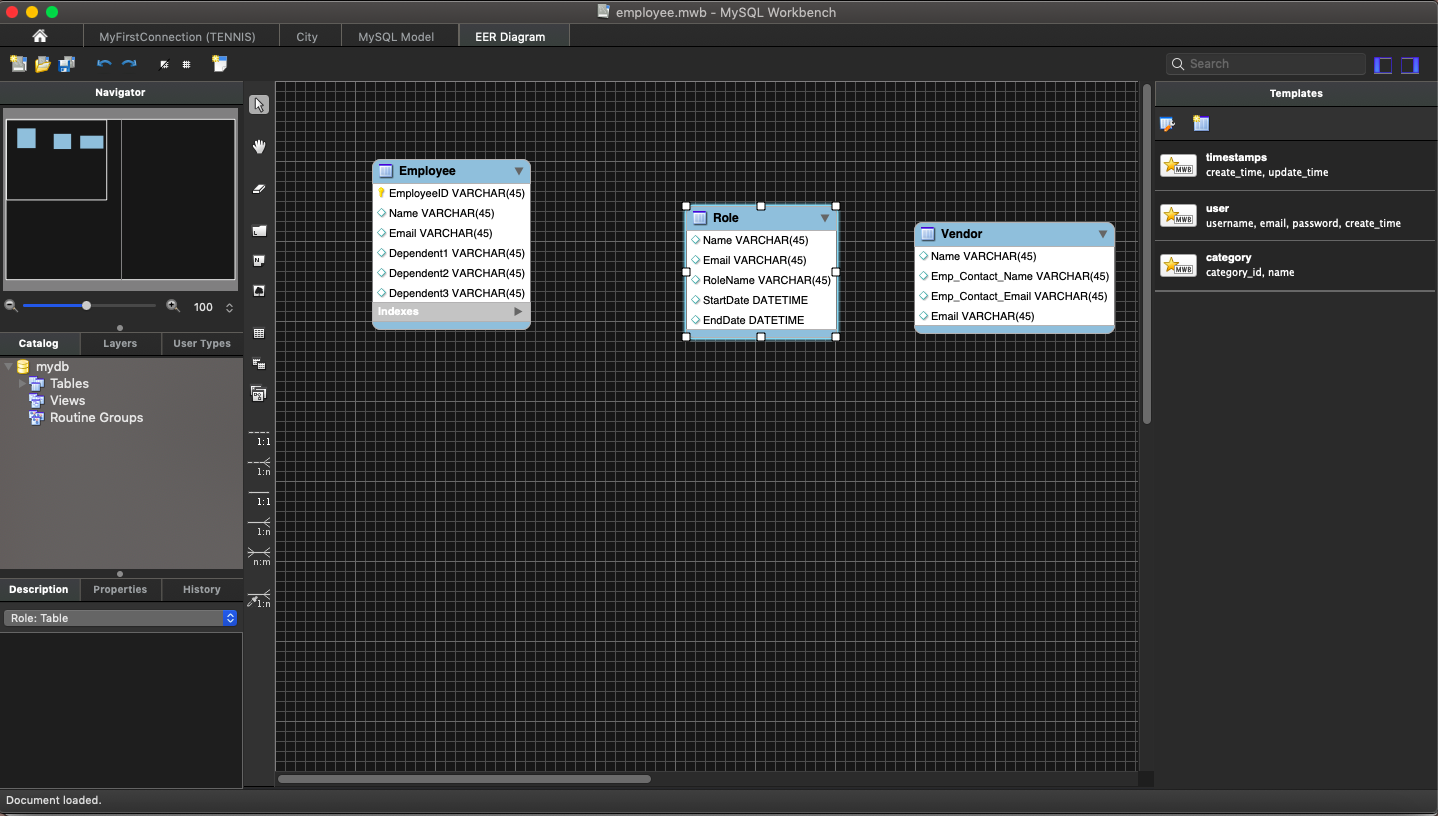
Task: Choose 1:1 non-identifying relationship tool
Action: [x=259, y=437]
